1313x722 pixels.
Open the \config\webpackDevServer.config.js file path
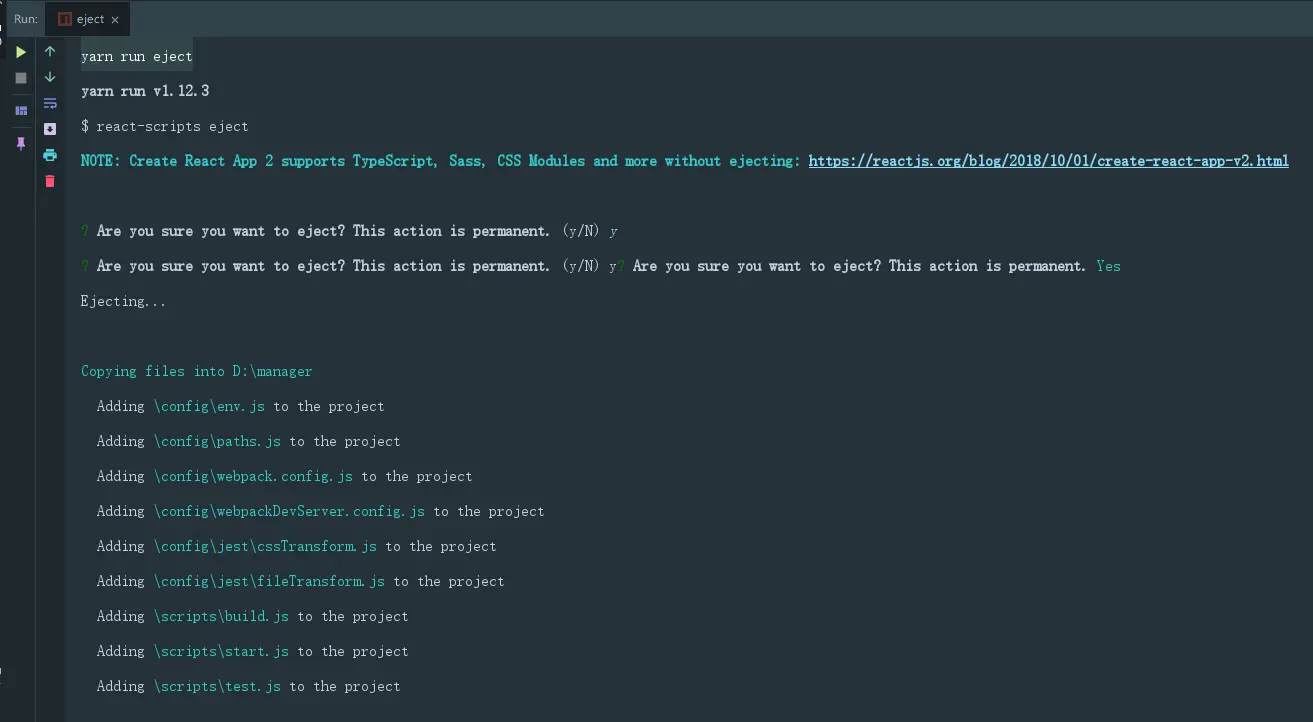click(x=289, y=511)
